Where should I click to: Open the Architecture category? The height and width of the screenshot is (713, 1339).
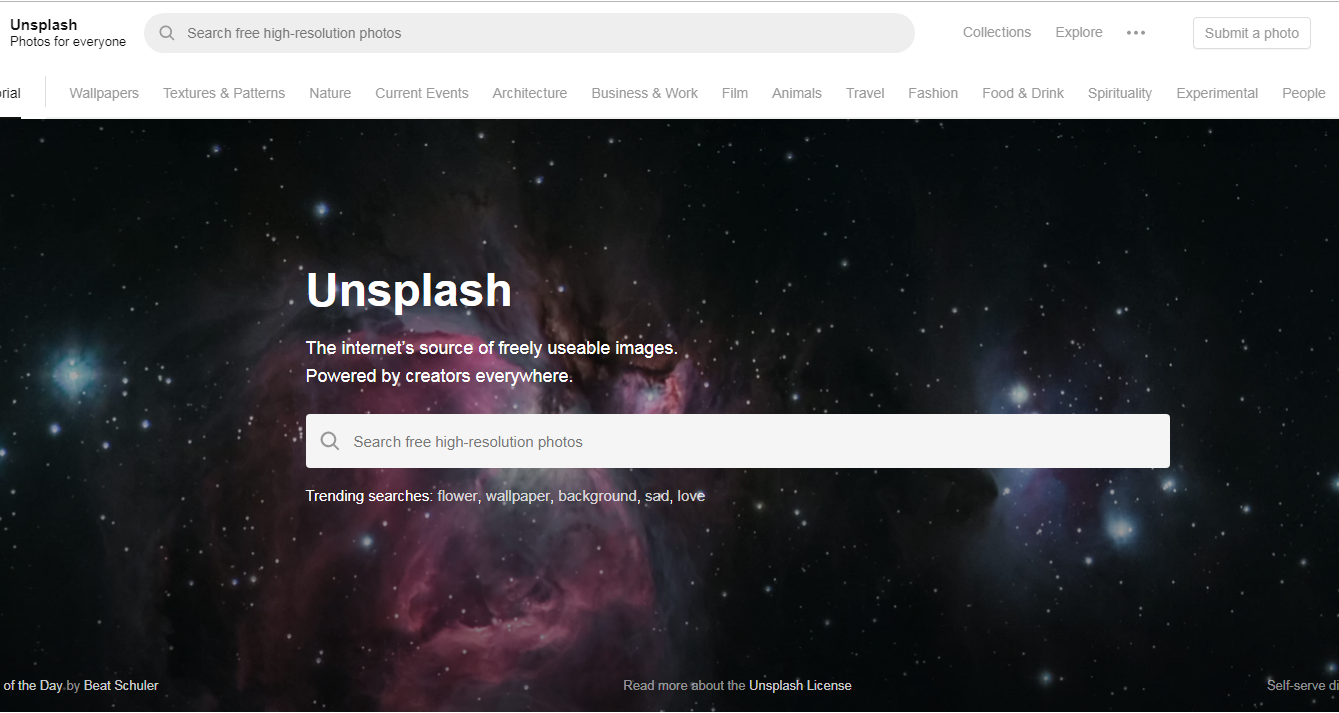click(530, 93)
